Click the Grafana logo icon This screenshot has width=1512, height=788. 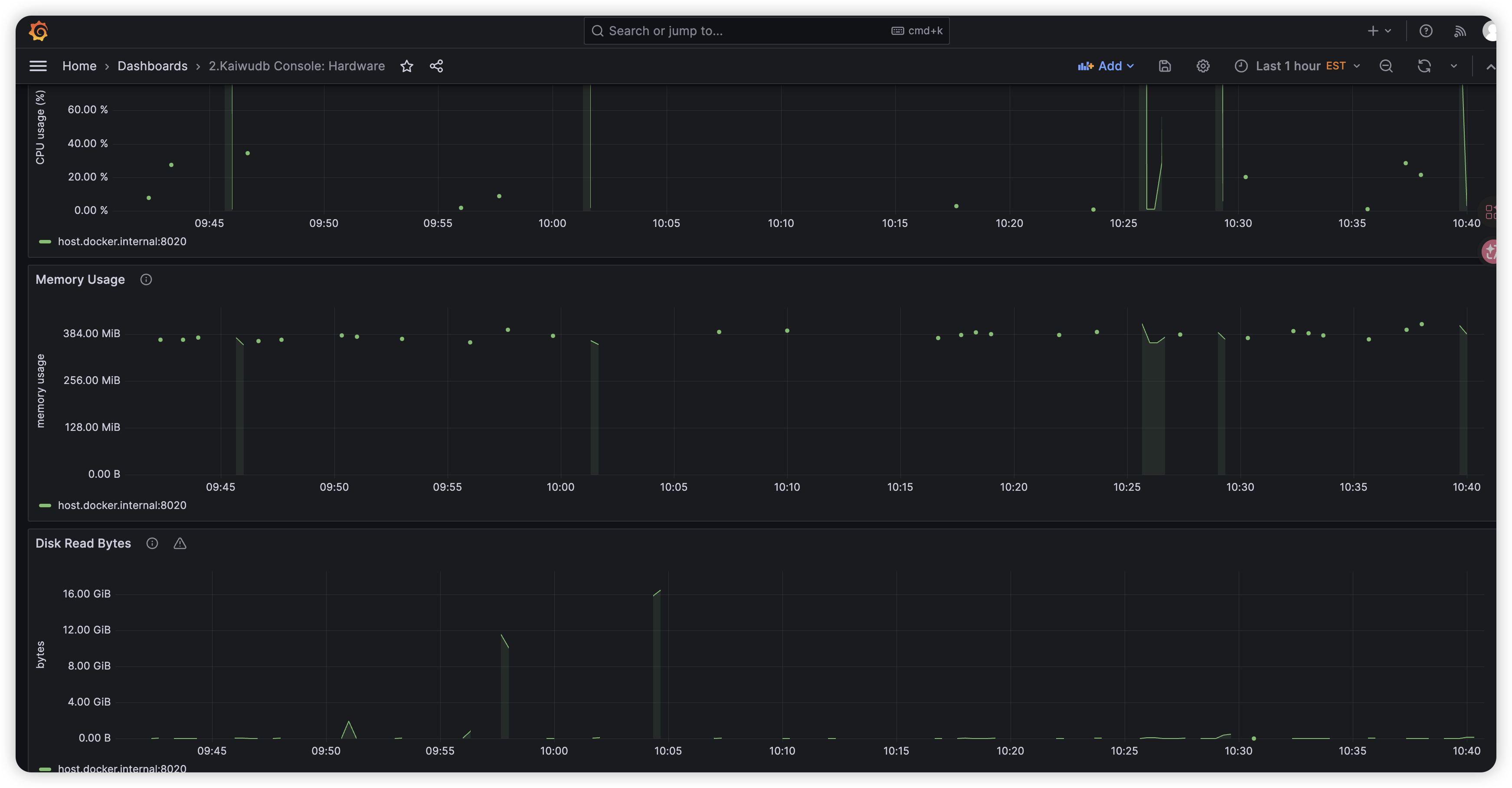click(x=38, y=30)
